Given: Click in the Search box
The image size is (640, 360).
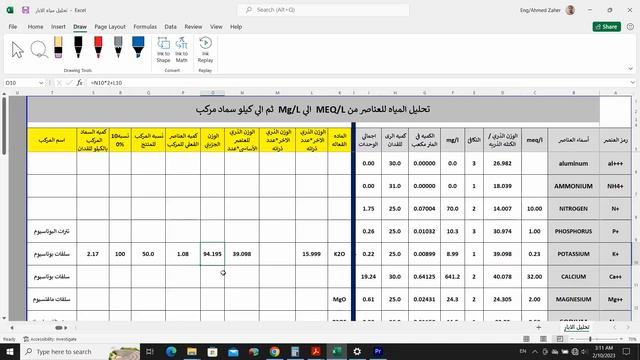Looking at the screenshot, I should (x=323, y=10).
